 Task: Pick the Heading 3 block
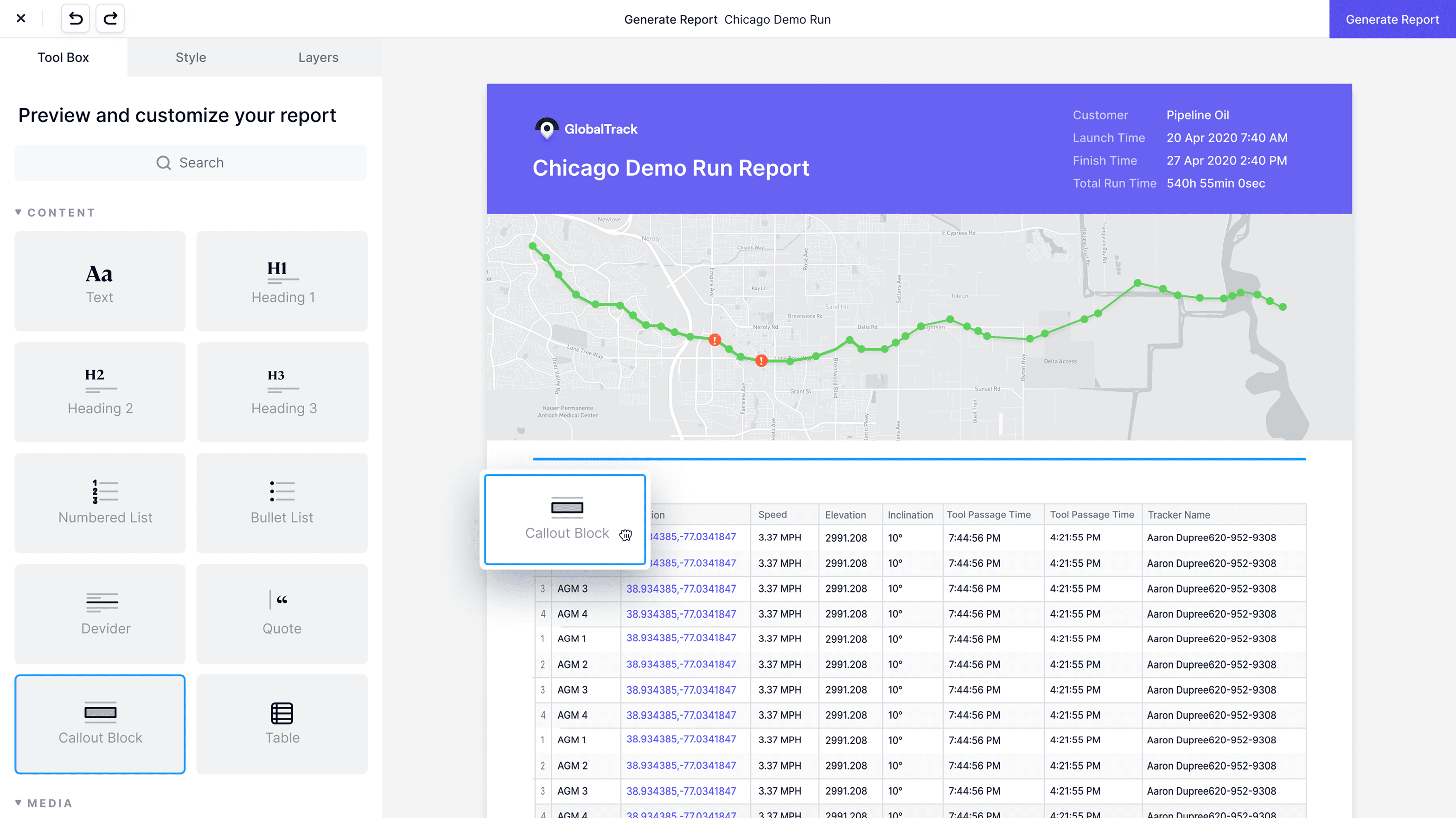tap(282, 392)
